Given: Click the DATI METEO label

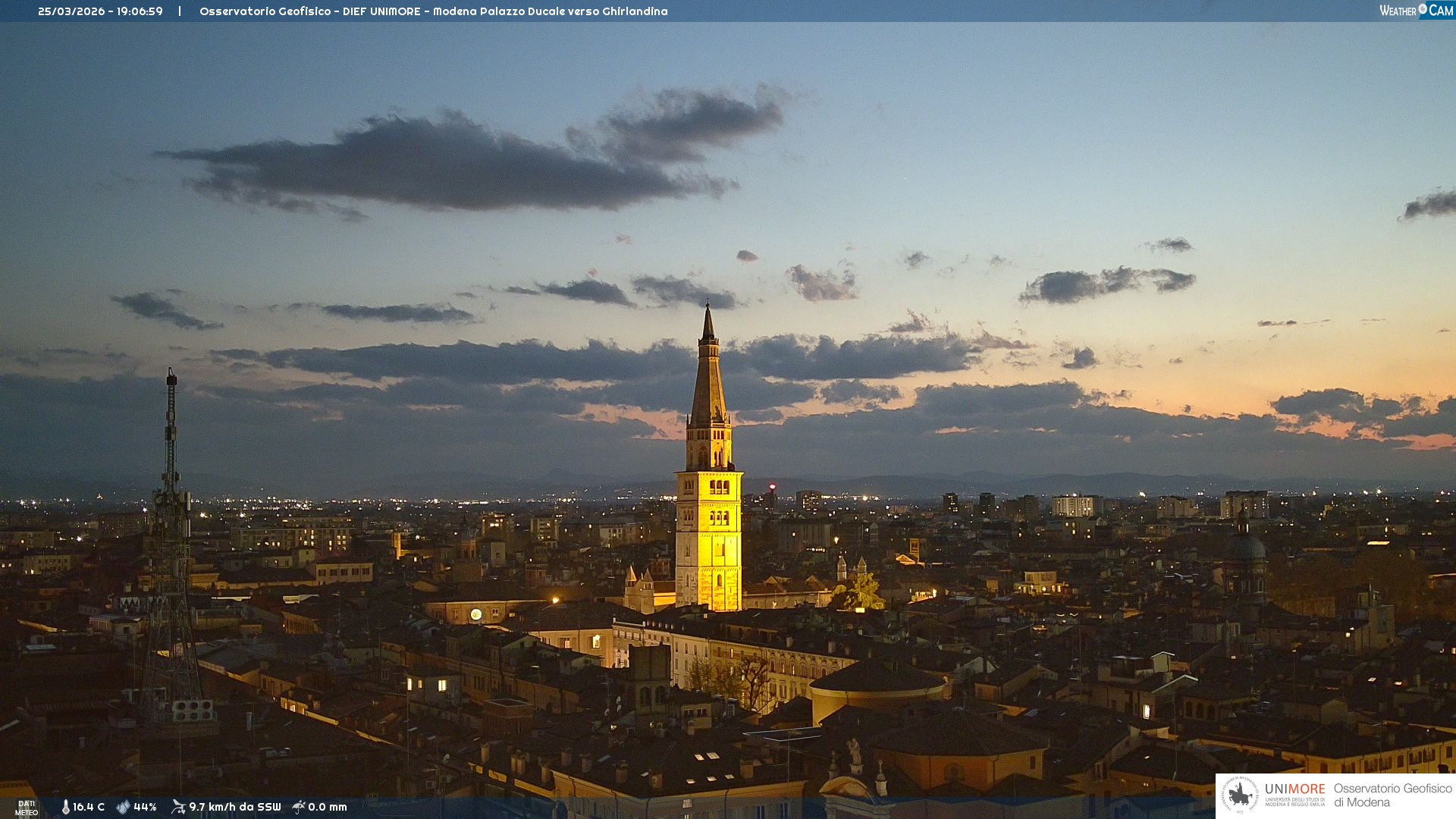Looking at the screenshot, I should tap(27, 808).
